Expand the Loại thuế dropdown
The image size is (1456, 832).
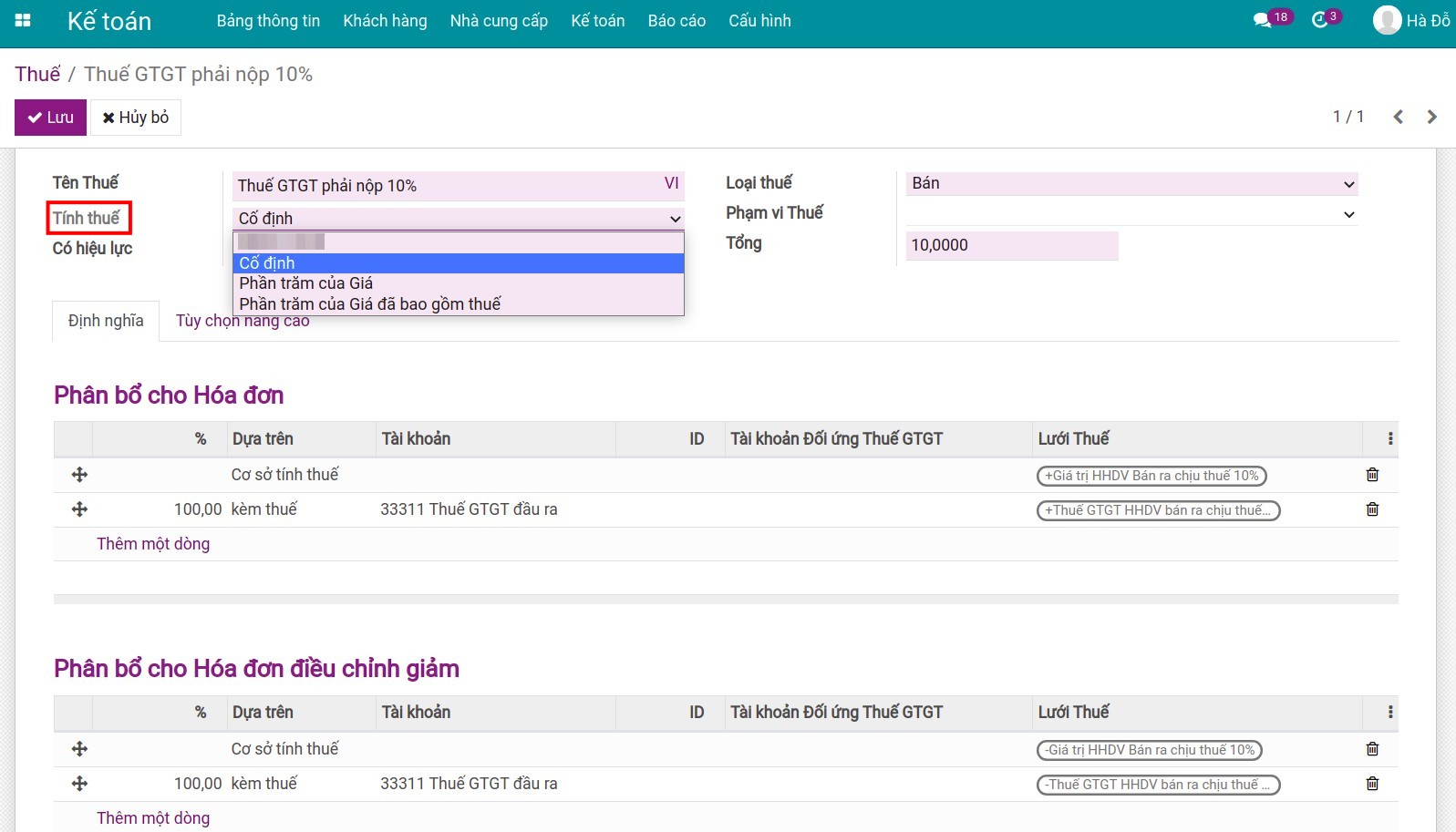click(1131, 184)
